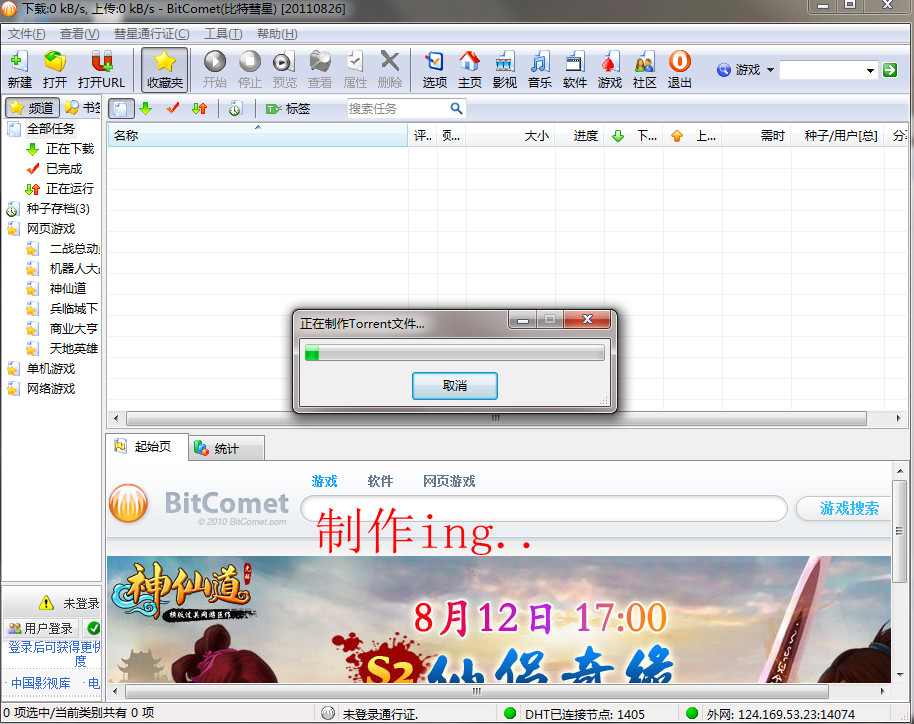
Task: Click 取消 to cancel torrent creation
Action: pyautogui.click(x=455, y=385)
